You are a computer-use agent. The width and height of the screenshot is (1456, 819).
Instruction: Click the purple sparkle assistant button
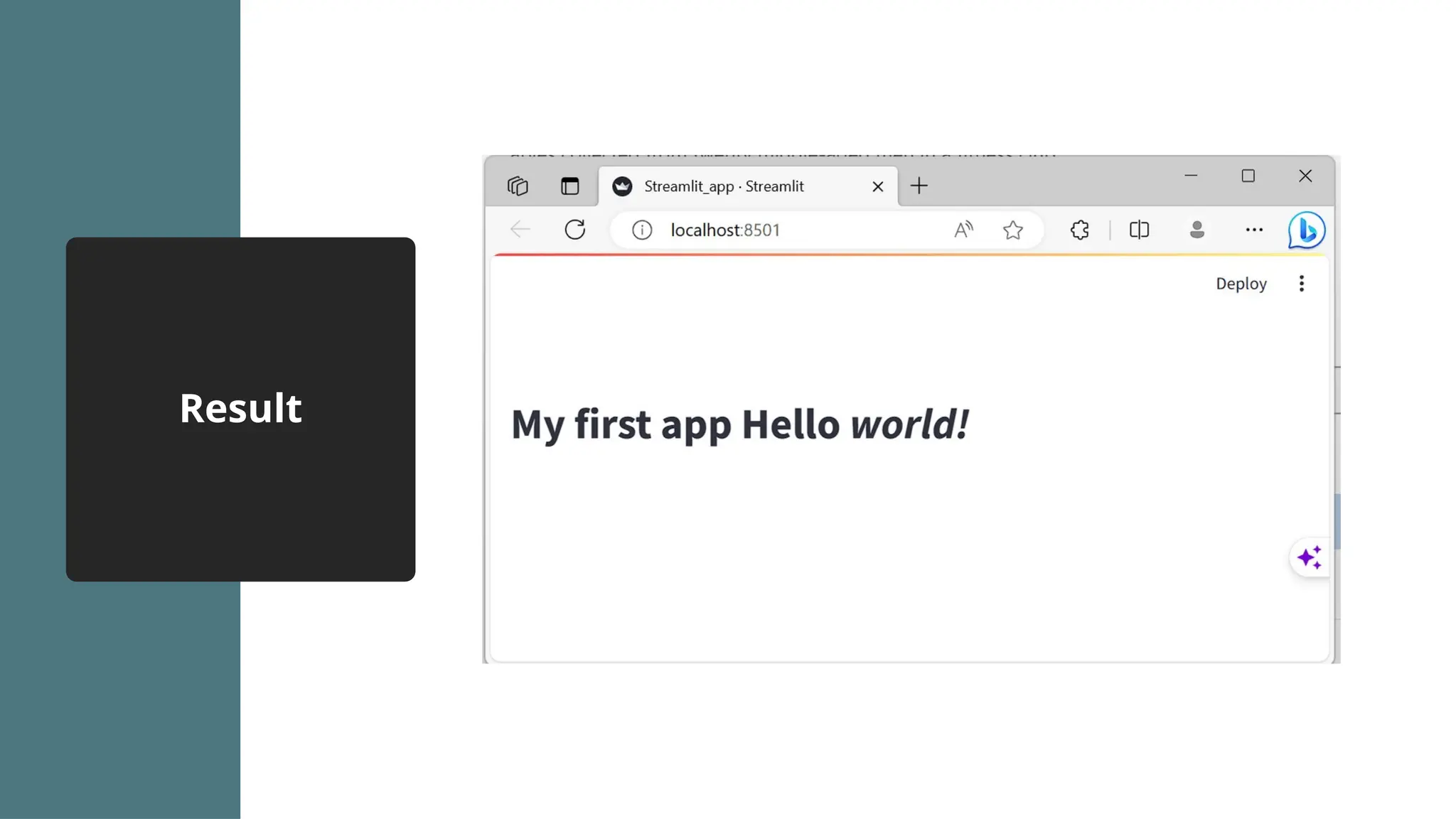[x=1309, y=557]
